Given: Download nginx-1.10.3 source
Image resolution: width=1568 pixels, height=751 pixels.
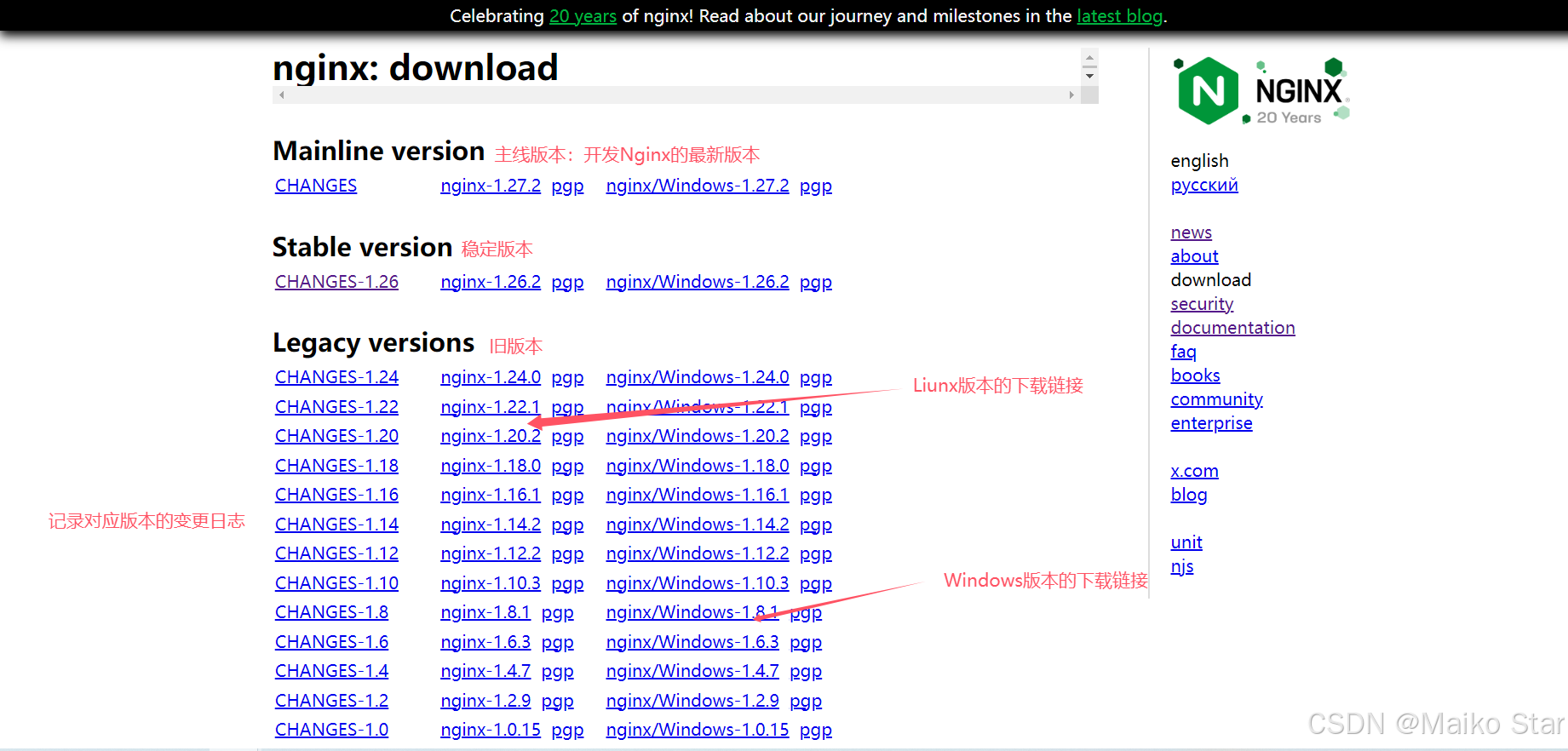Looking at the screenshot, I should tap(491, 583).
